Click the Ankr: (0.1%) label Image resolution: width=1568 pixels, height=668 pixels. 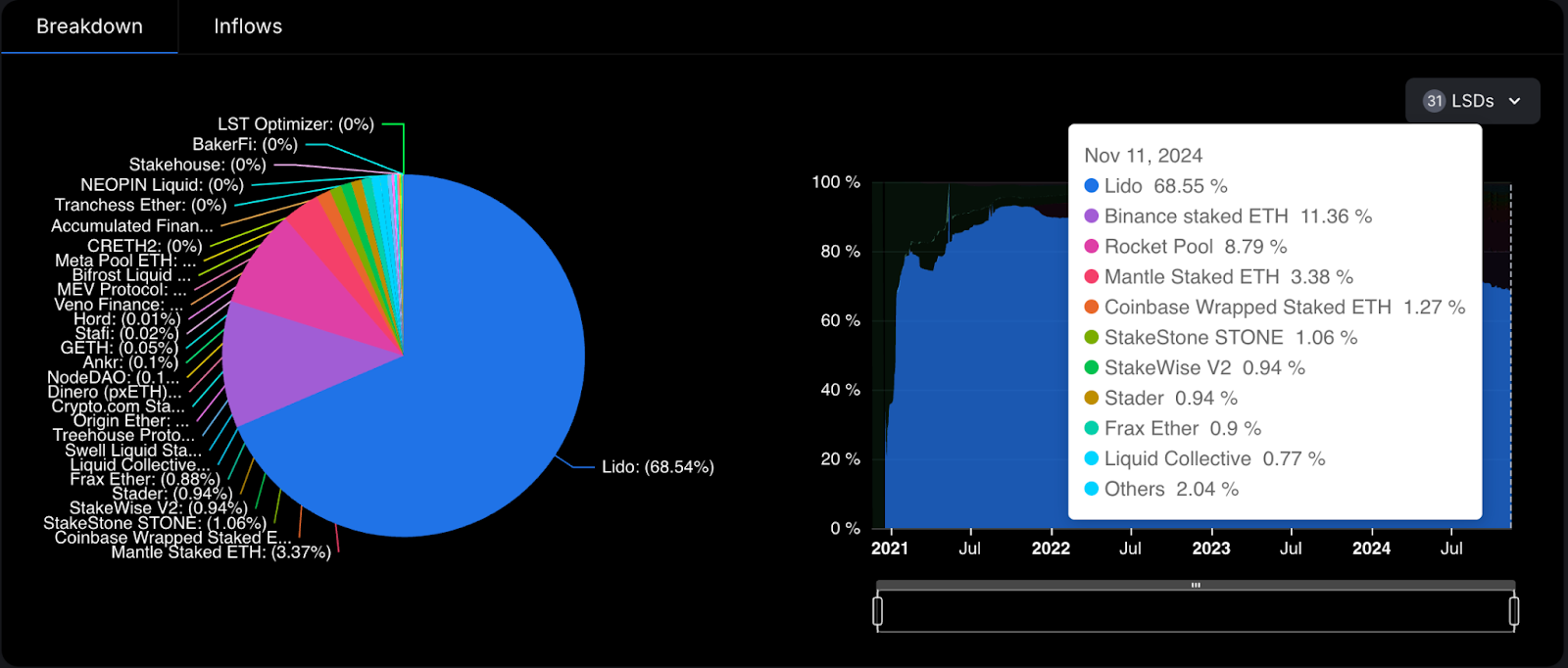pos(130,362)
